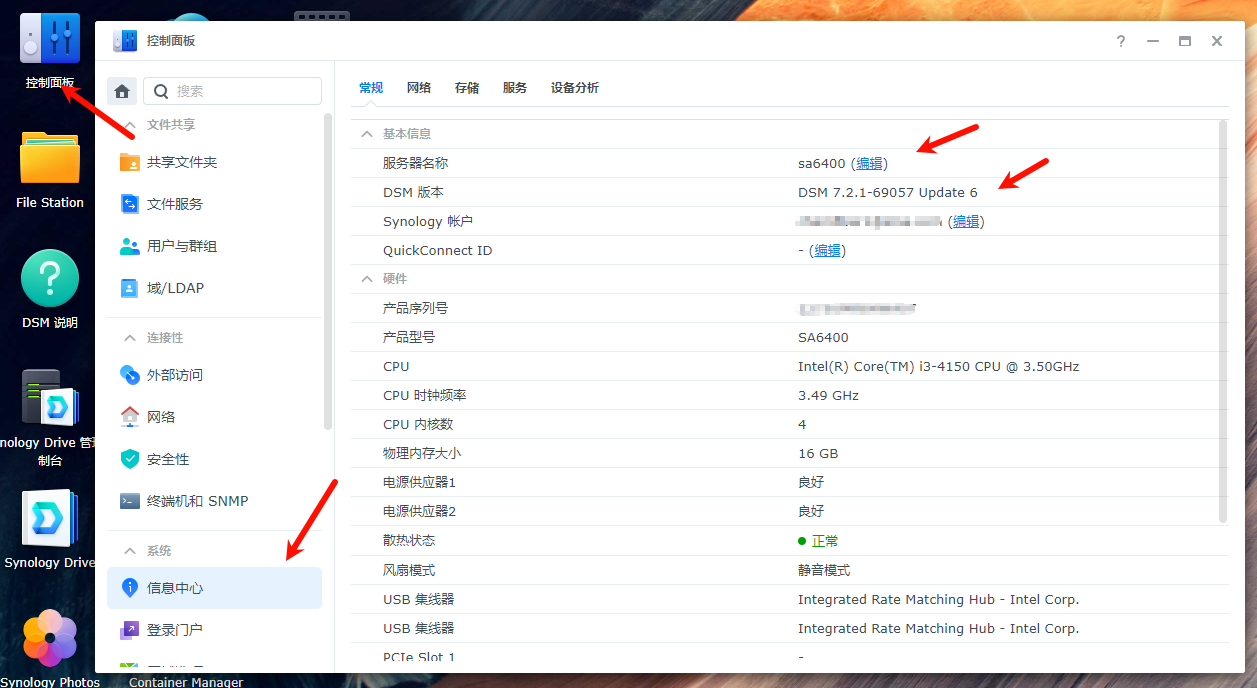Click the 静音模式 fan mode value
The height and width of the screenshot is (688, 1257).
click(x=824, y=570)
